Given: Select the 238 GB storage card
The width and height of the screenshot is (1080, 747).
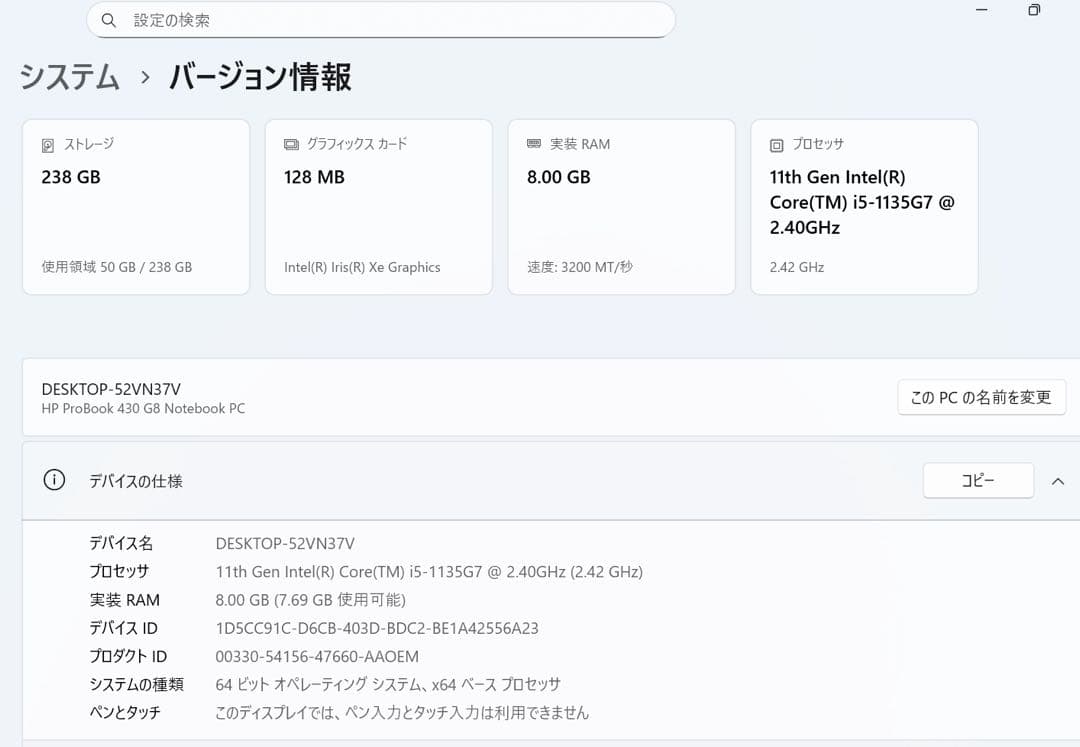Looking at the screenshot, I should tap(135, 206).
